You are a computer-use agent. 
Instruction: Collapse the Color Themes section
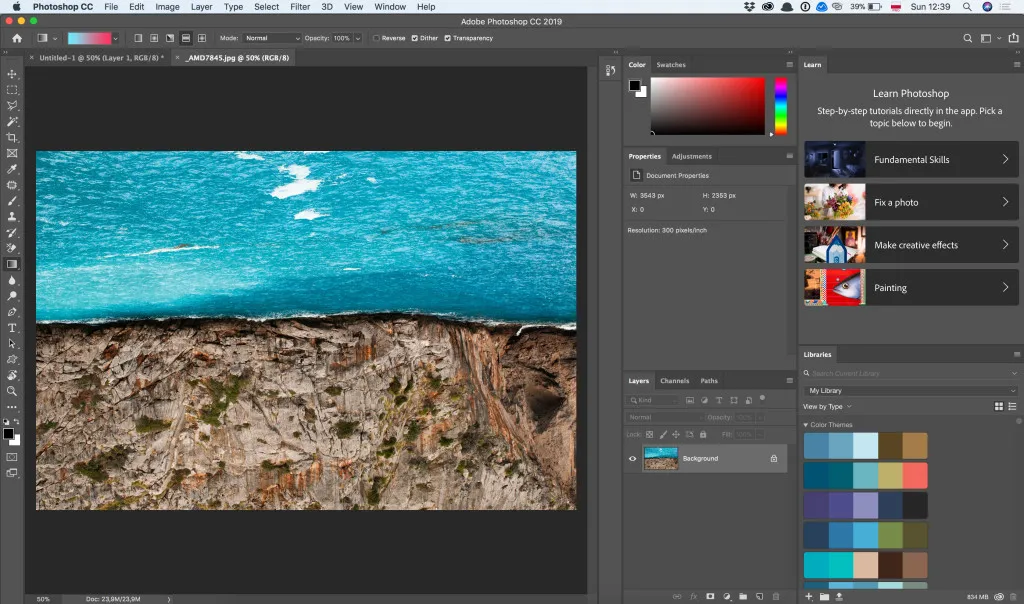click(806, 425)
